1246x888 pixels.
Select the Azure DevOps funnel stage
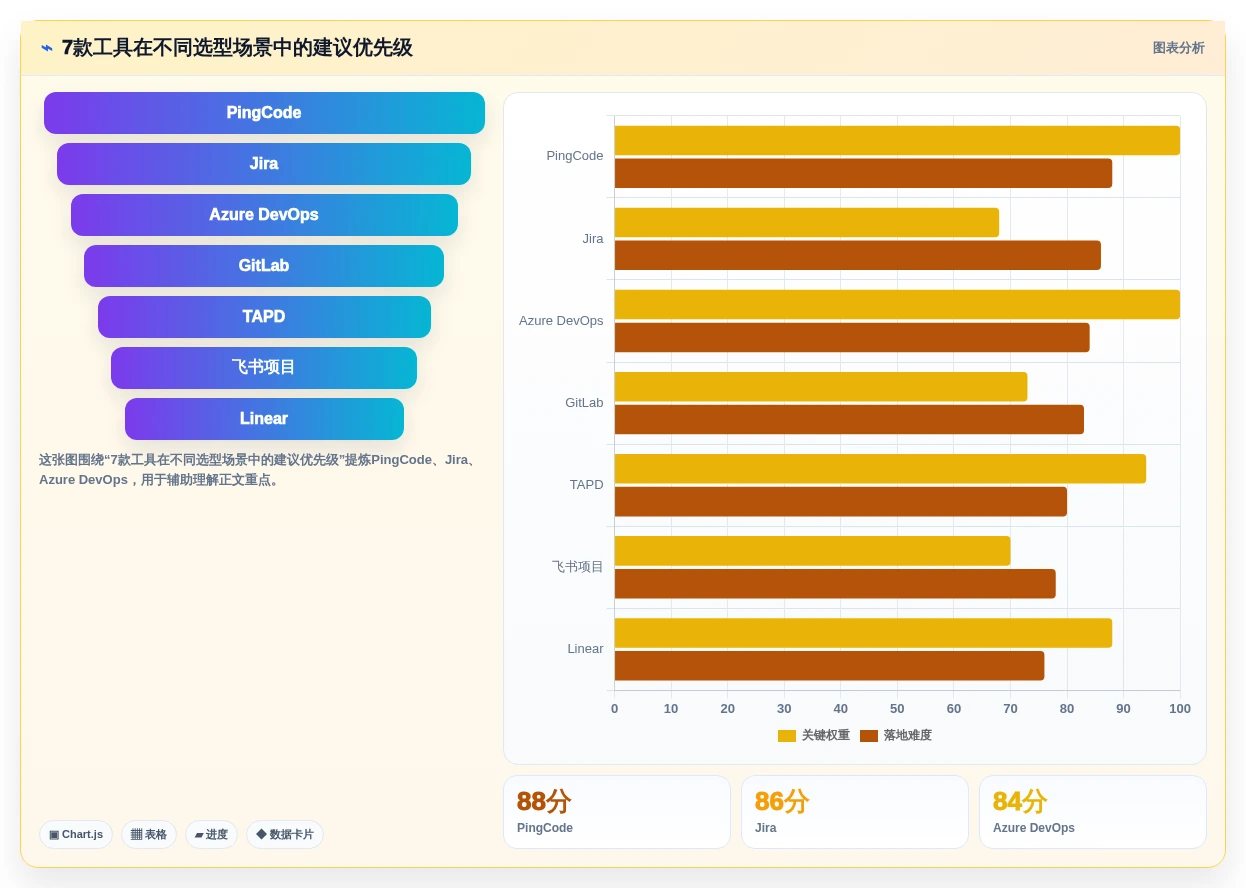pos(264,215)
